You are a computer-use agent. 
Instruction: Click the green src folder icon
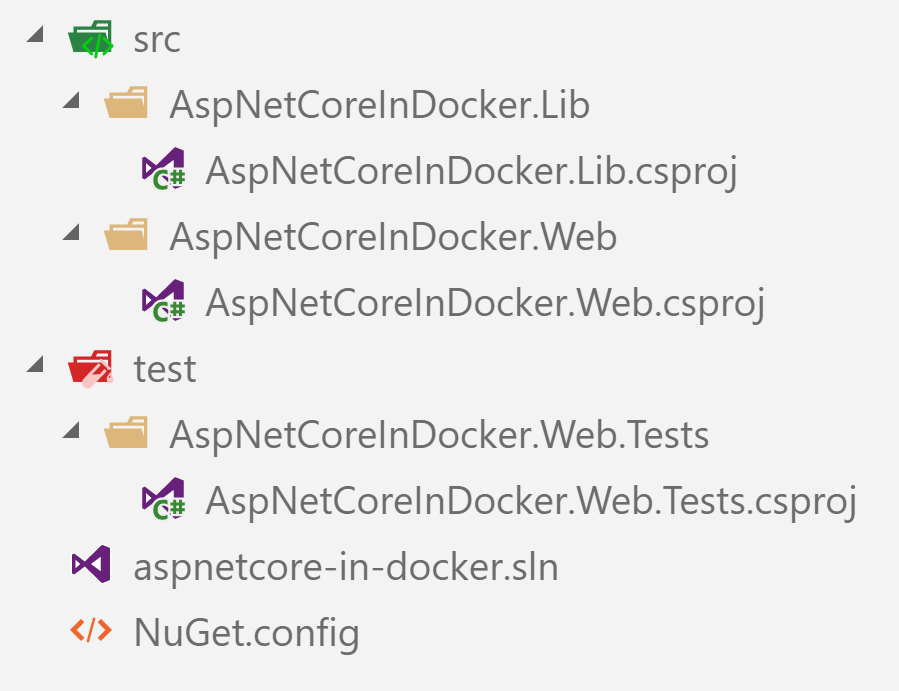pos(91,39)
